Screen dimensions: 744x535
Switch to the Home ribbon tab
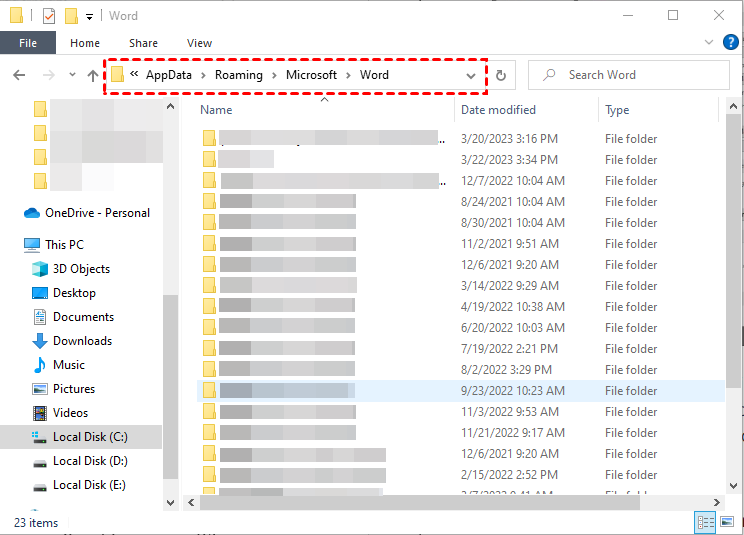tap(85, 43)
